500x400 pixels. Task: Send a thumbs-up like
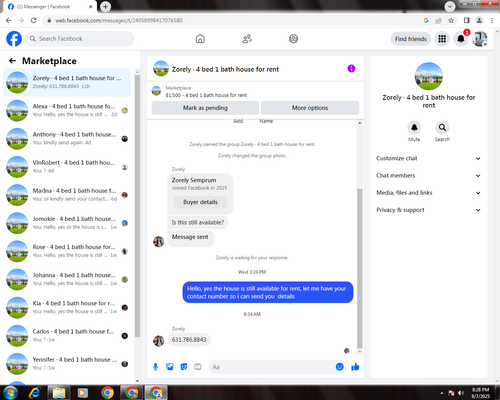point(355,367)
